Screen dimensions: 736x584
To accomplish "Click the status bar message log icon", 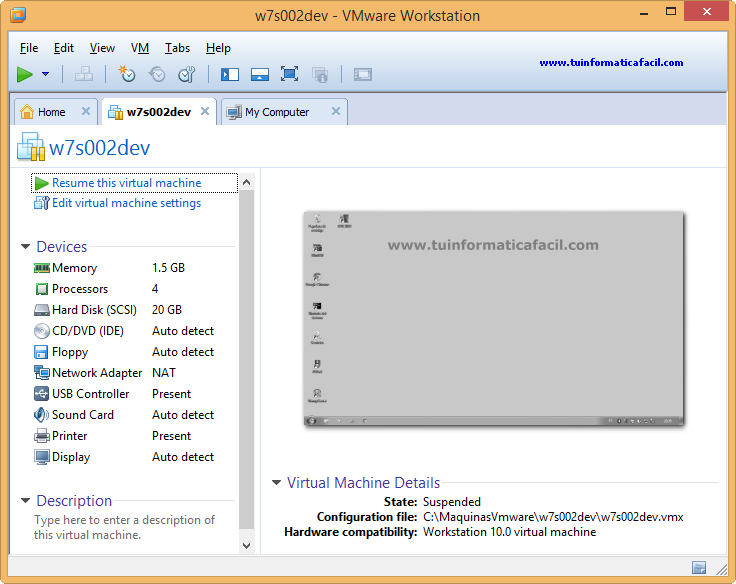I will [699, 568].
